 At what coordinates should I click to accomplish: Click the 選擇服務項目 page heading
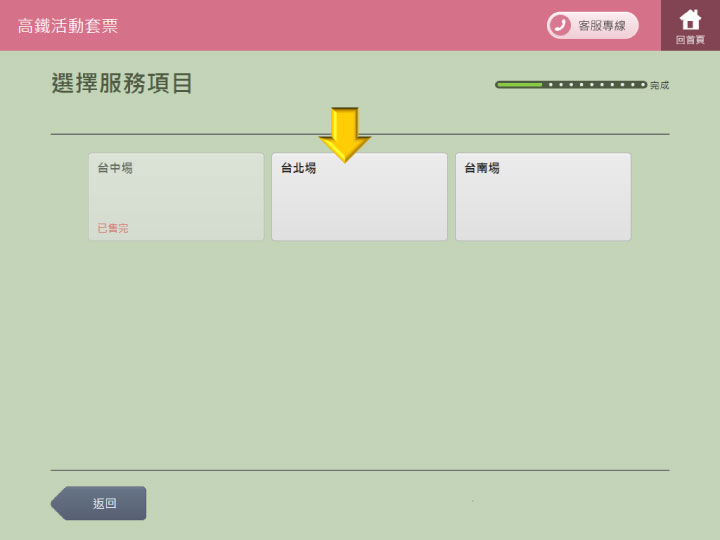[122, 84]
